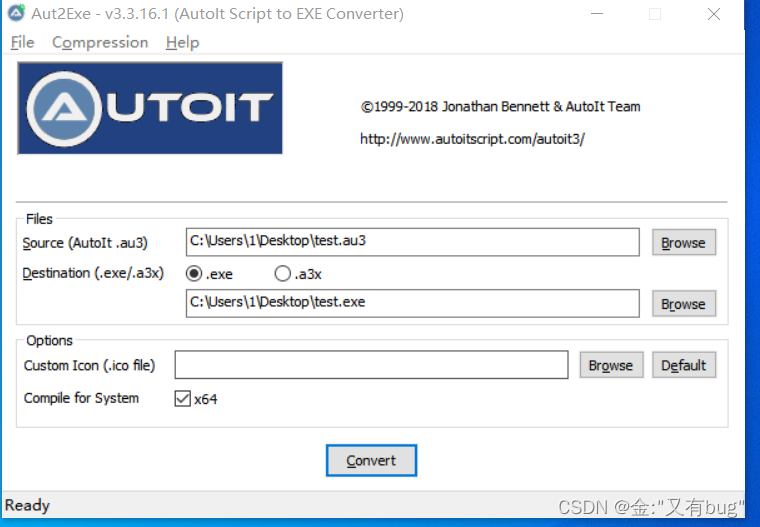Browse for the destination file
The image size is (760, 527).
[x=683, y=304]
